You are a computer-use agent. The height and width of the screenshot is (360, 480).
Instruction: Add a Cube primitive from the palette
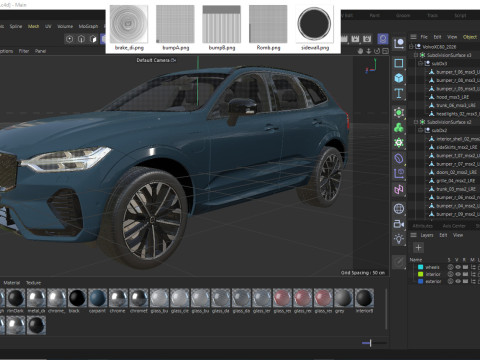point(399,78)
